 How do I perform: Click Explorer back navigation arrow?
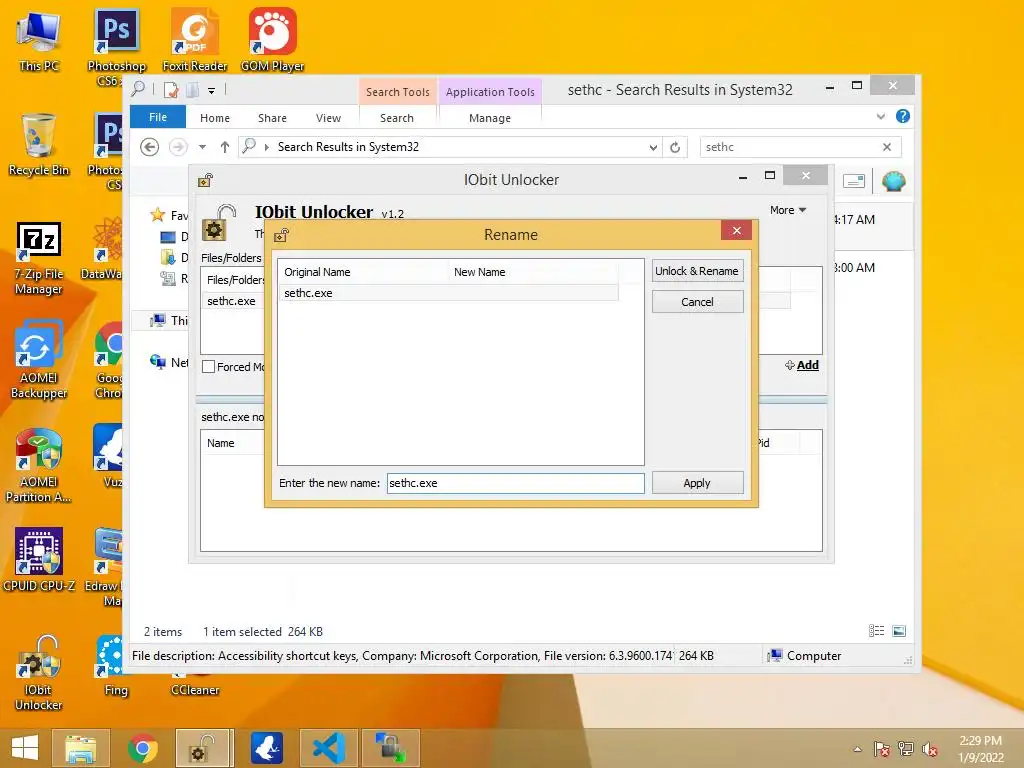150,147
